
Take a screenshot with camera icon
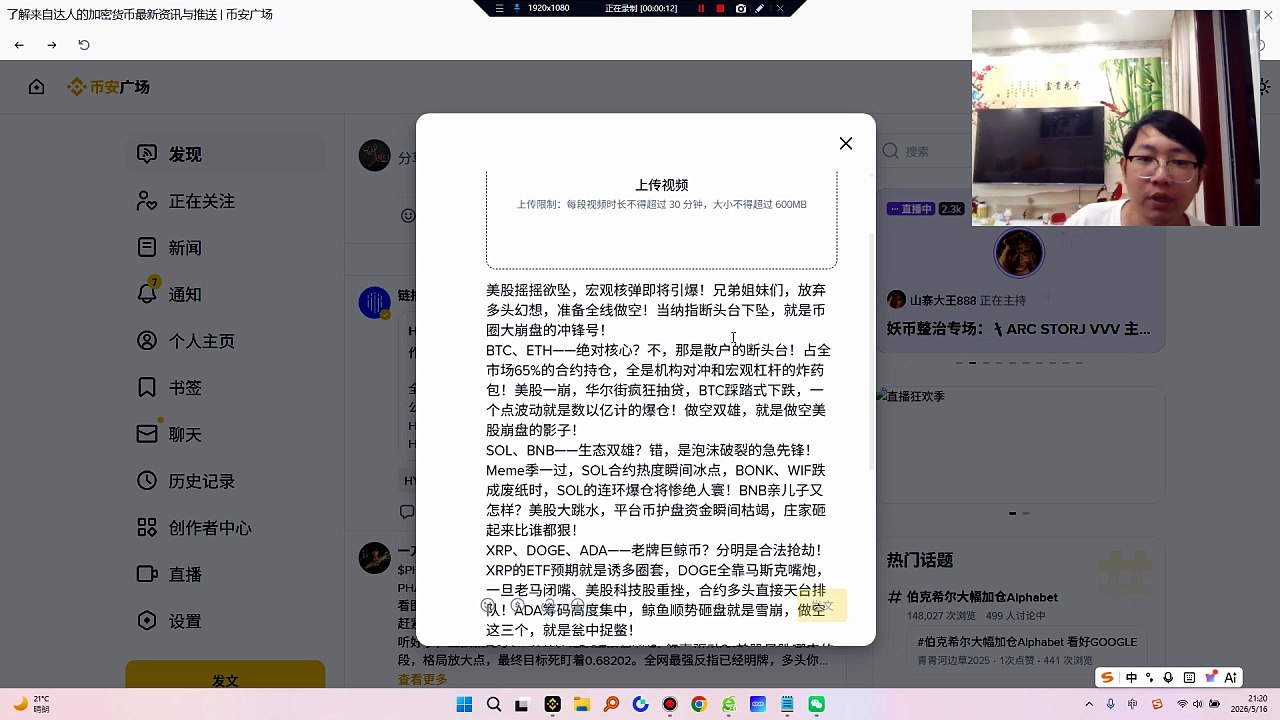click(x=740, y=8)
